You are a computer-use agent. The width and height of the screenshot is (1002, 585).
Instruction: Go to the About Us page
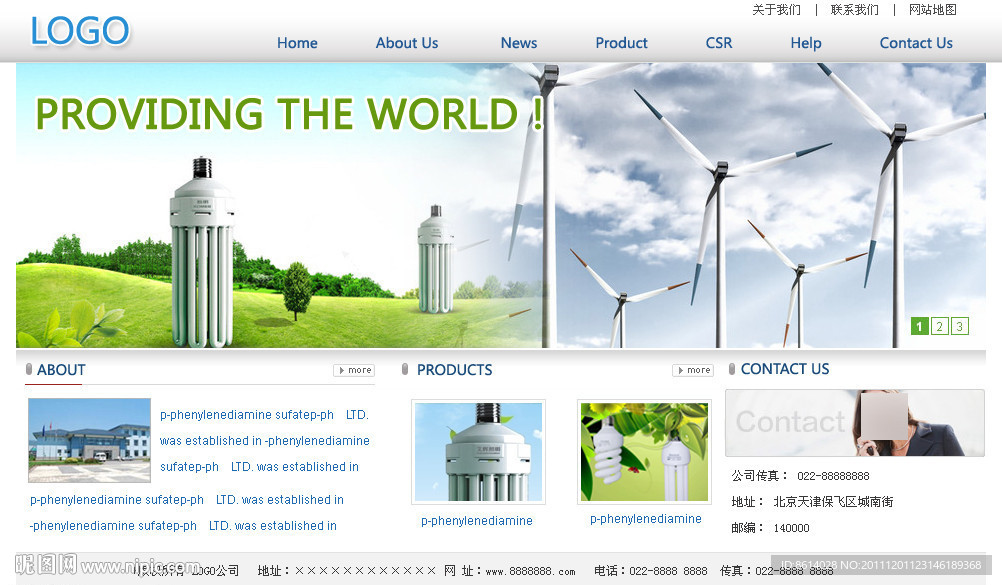pyautogui.click(x=406, y=43)
